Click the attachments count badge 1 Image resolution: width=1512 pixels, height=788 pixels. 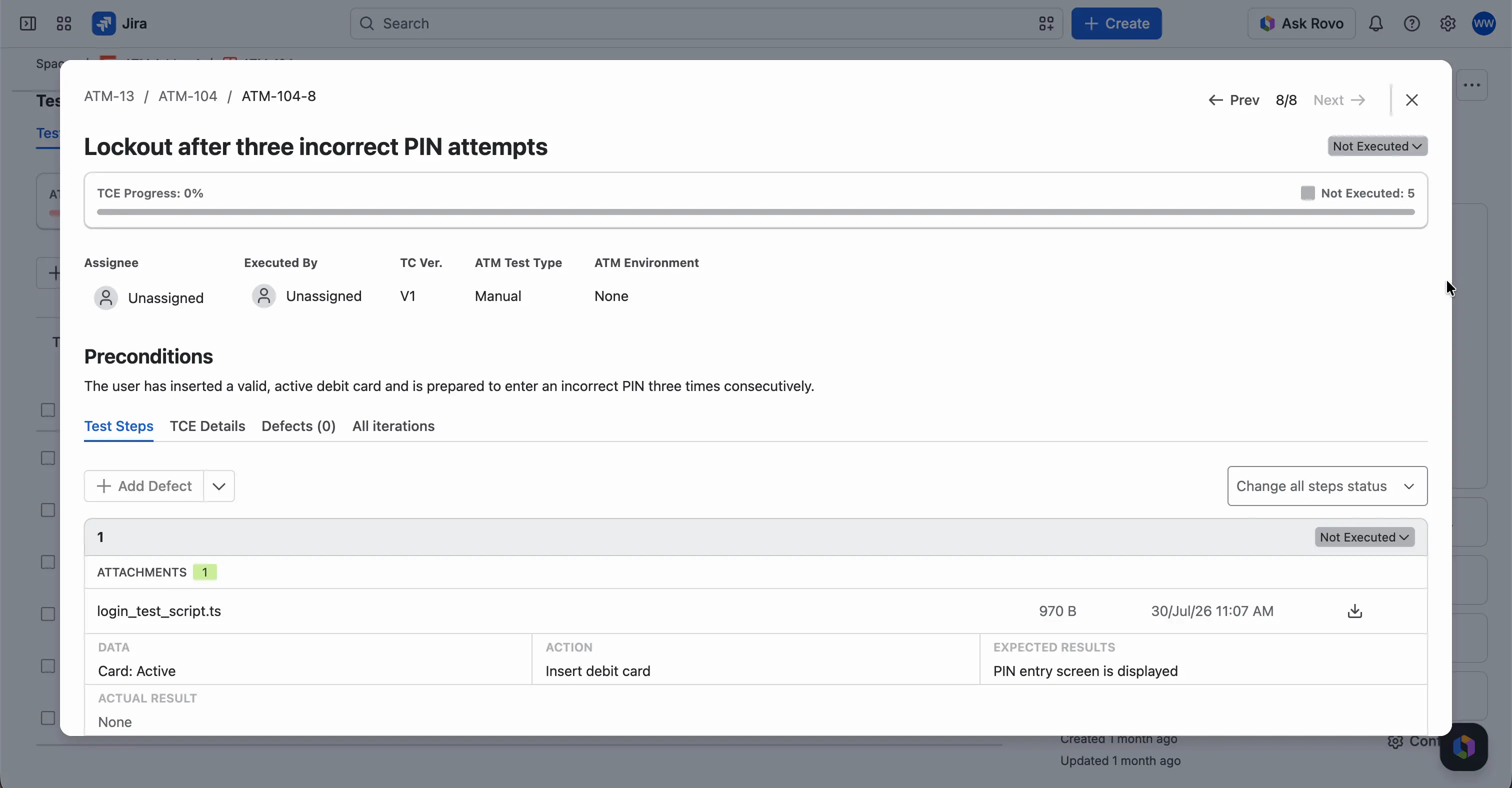click(x=205, y=572)
